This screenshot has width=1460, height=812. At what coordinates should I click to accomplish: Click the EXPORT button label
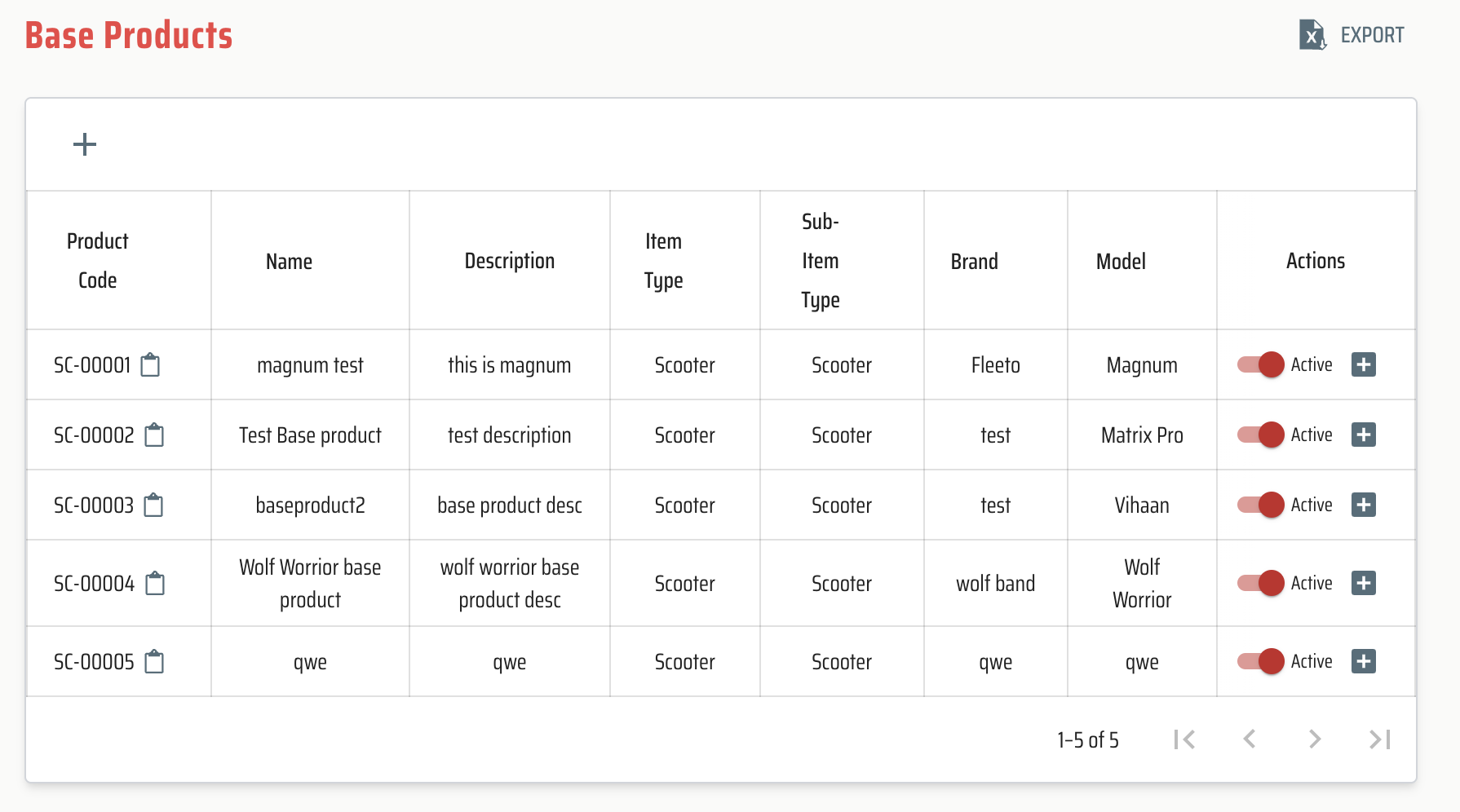1372,35
